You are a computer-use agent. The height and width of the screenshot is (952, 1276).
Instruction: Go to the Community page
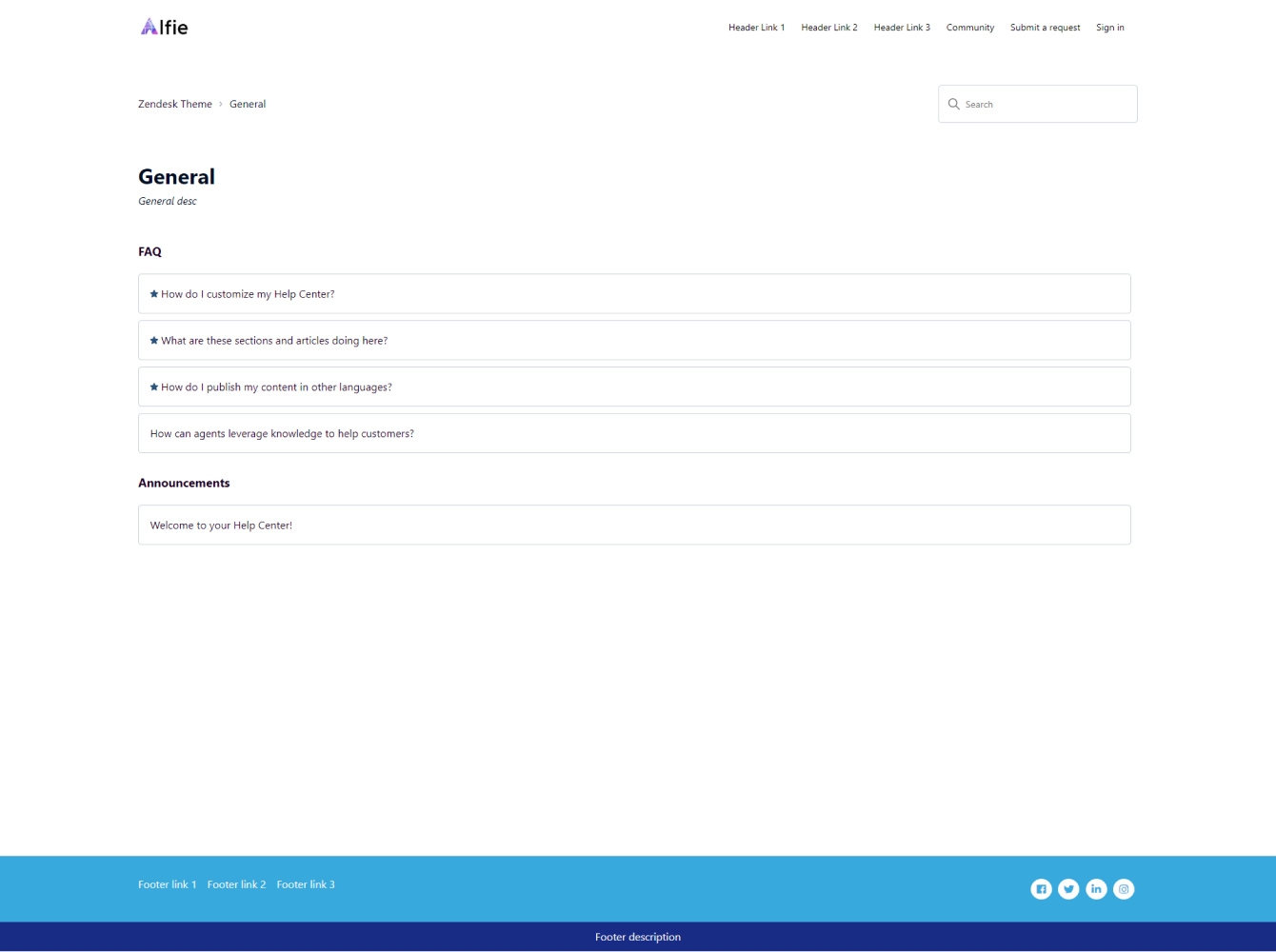pyautogui.click(x=969, y=28)
